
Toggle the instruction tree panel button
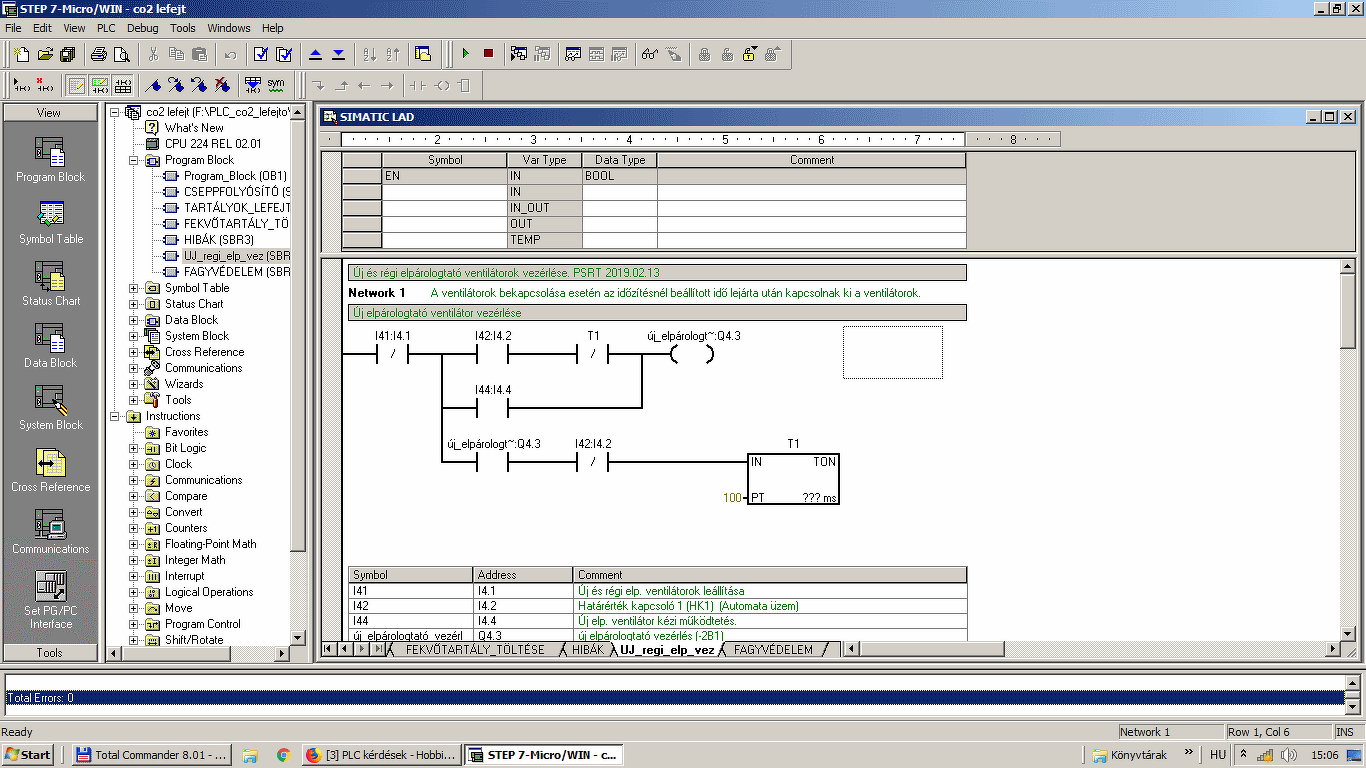422,54
